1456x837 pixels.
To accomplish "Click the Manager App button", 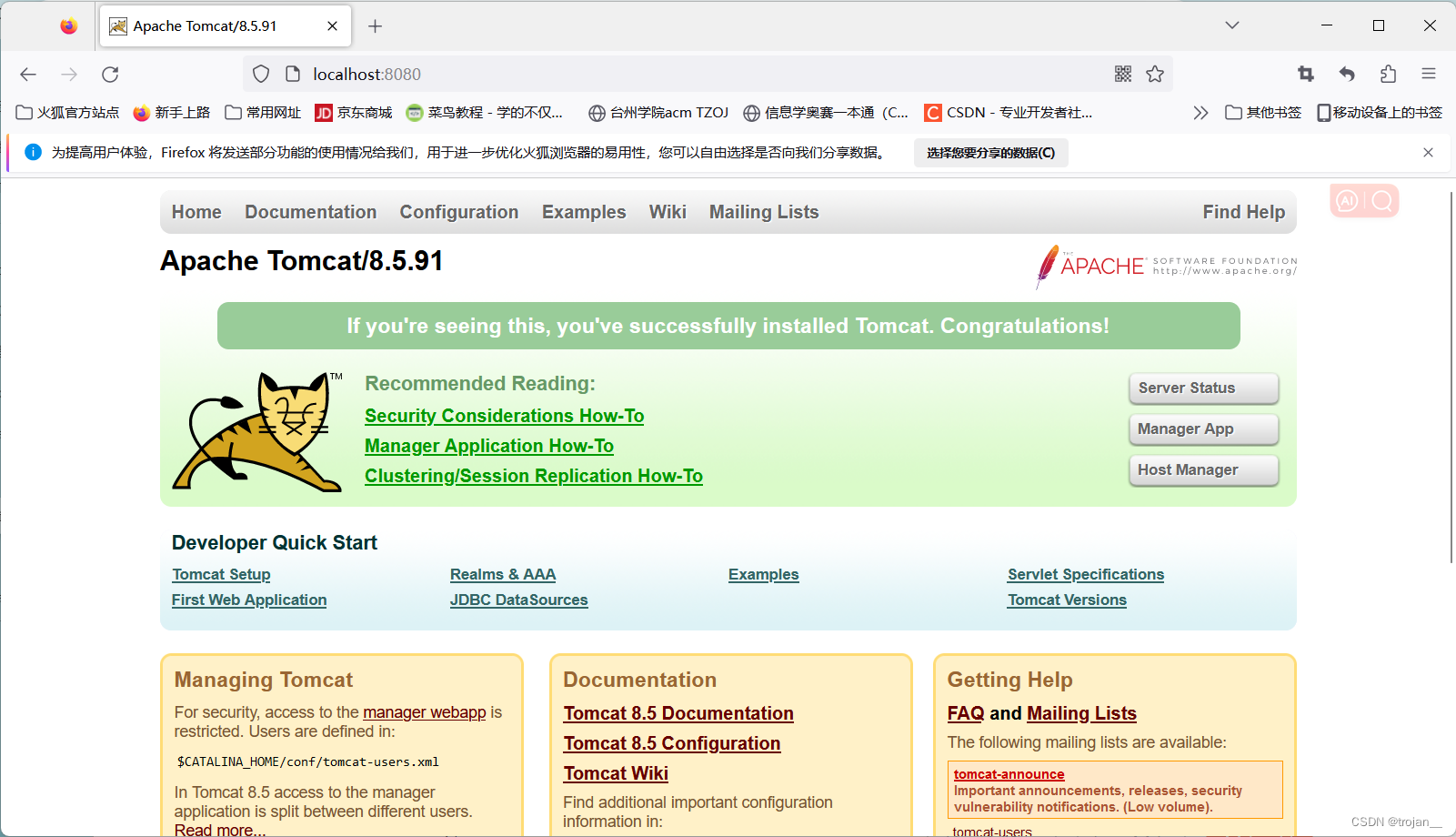I will [1203, 429].
